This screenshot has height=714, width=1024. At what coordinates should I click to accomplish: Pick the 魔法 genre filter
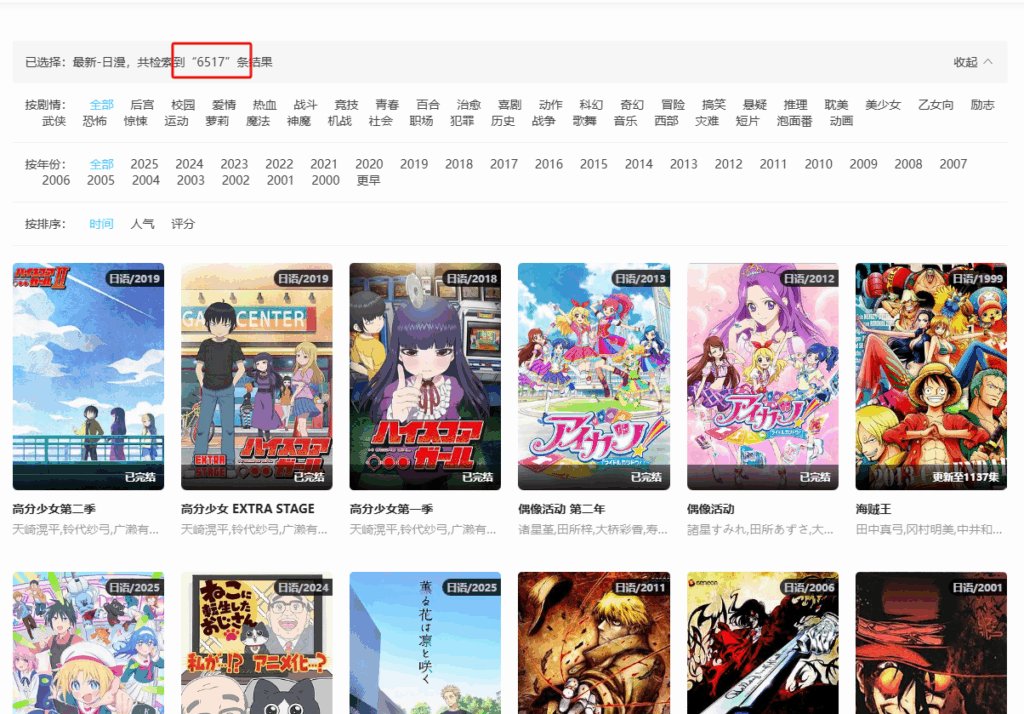coord(258,121)
